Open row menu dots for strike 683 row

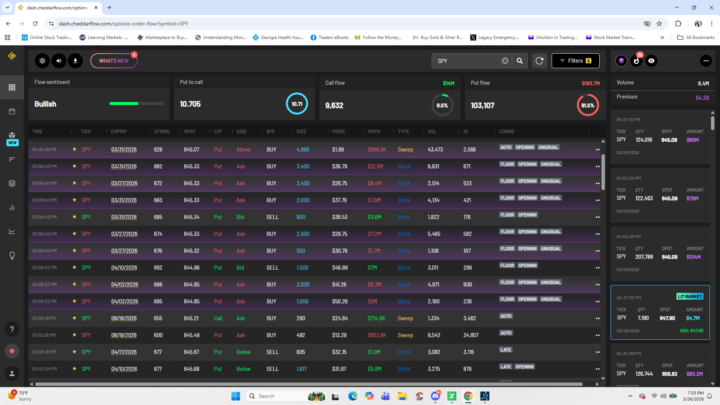(x=597, y=200)
